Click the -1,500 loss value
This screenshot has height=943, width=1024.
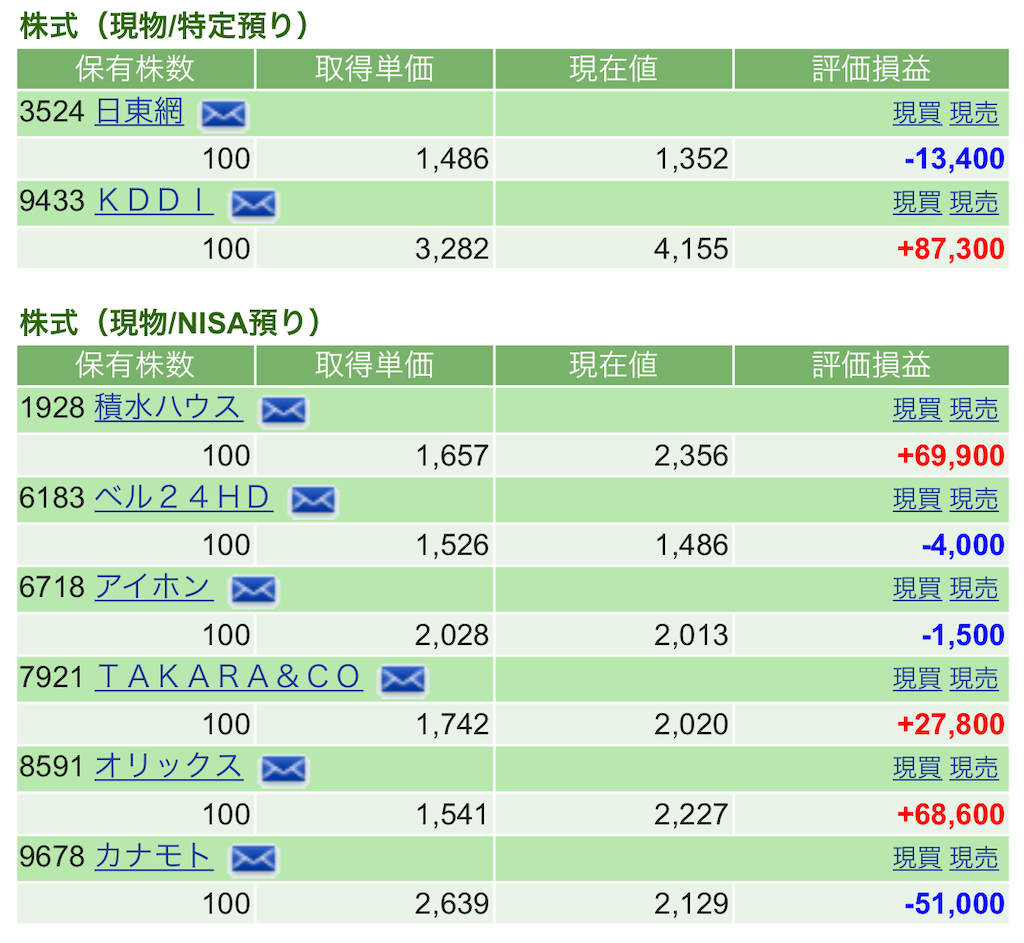click(963, 635)
